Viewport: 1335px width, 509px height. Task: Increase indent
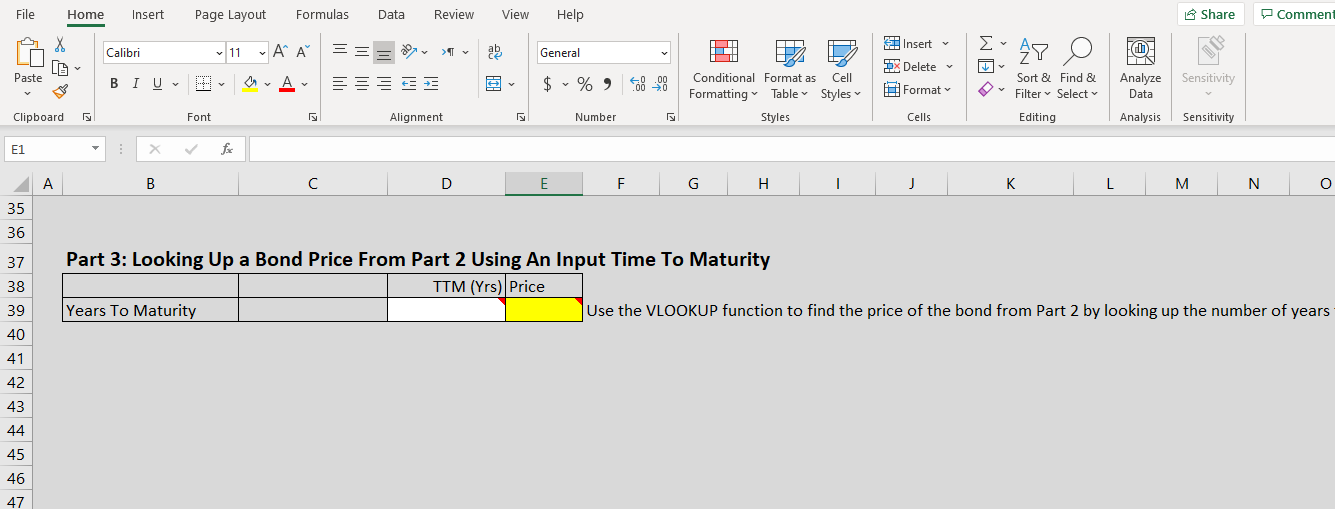(431, 84)
